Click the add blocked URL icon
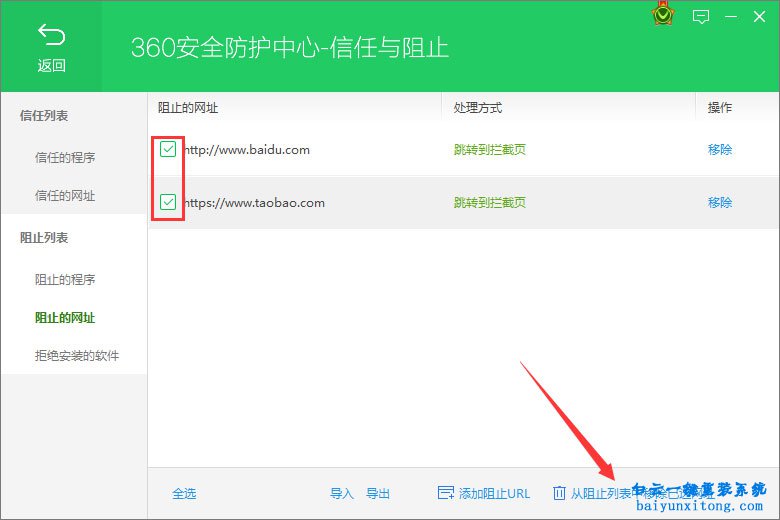Image resolution: width=780 pixels, height=520 pixels. coord(446,493)
